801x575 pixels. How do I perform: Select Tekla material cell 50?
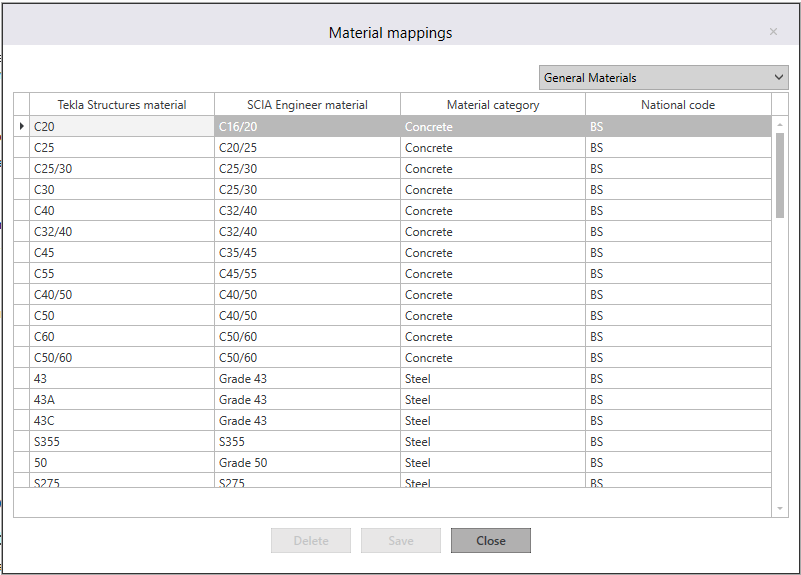point(122,462)
